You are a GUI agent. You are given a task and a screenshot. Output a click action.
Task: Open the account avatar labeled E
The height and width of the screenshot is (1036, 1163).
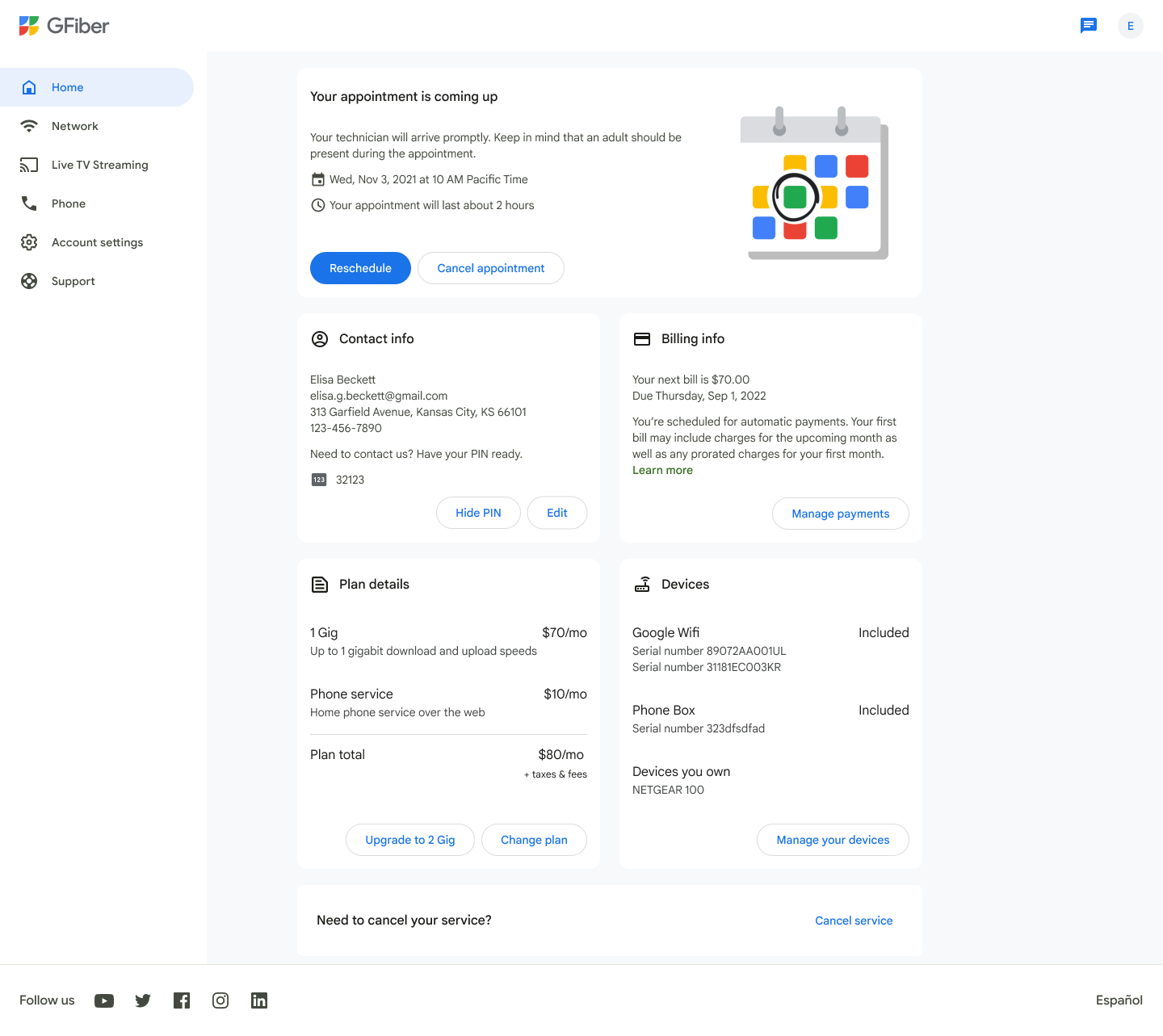[1131, 26]
